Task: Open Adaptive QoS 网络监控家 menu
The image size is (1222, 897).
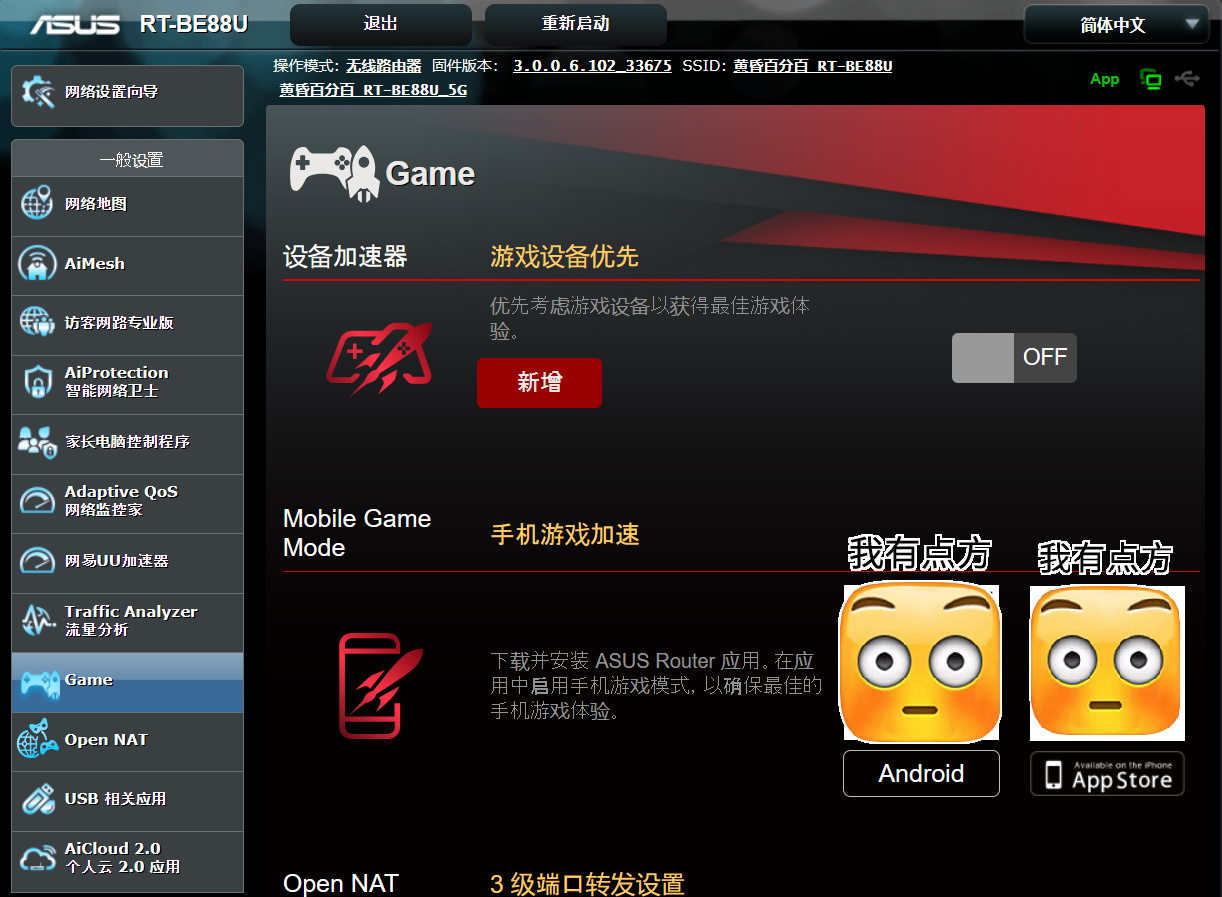Action: 127,502
